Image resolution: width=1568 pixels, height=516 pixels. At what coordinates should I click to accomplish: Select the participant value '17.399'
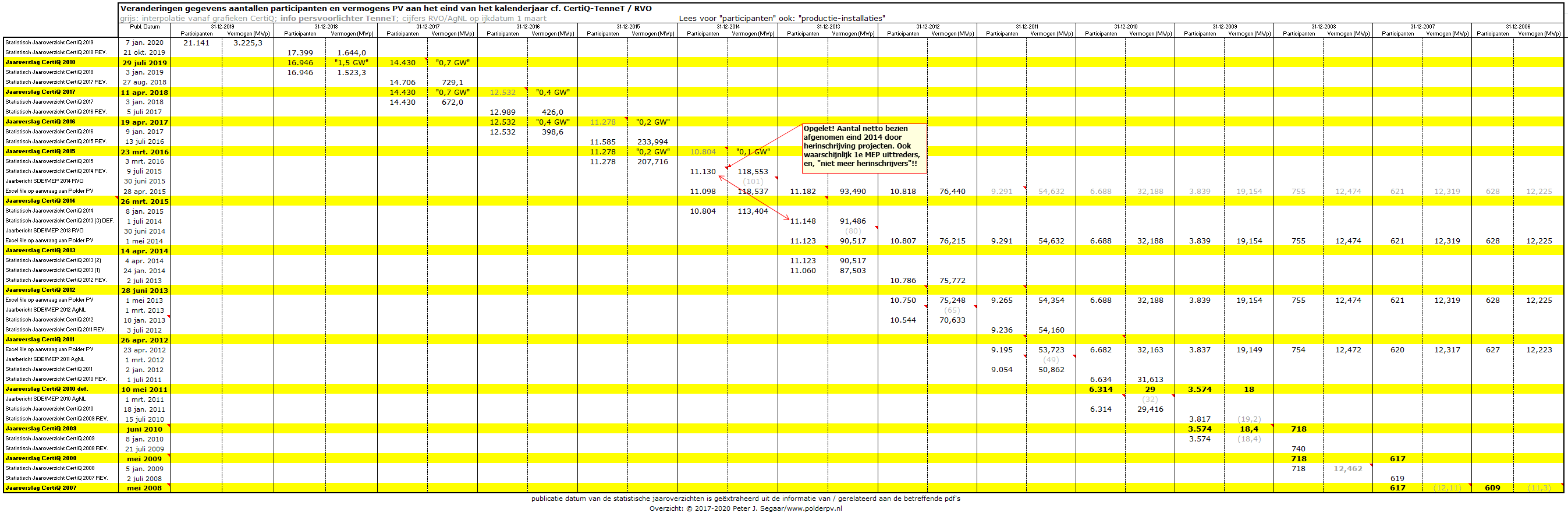click(300, 53)
